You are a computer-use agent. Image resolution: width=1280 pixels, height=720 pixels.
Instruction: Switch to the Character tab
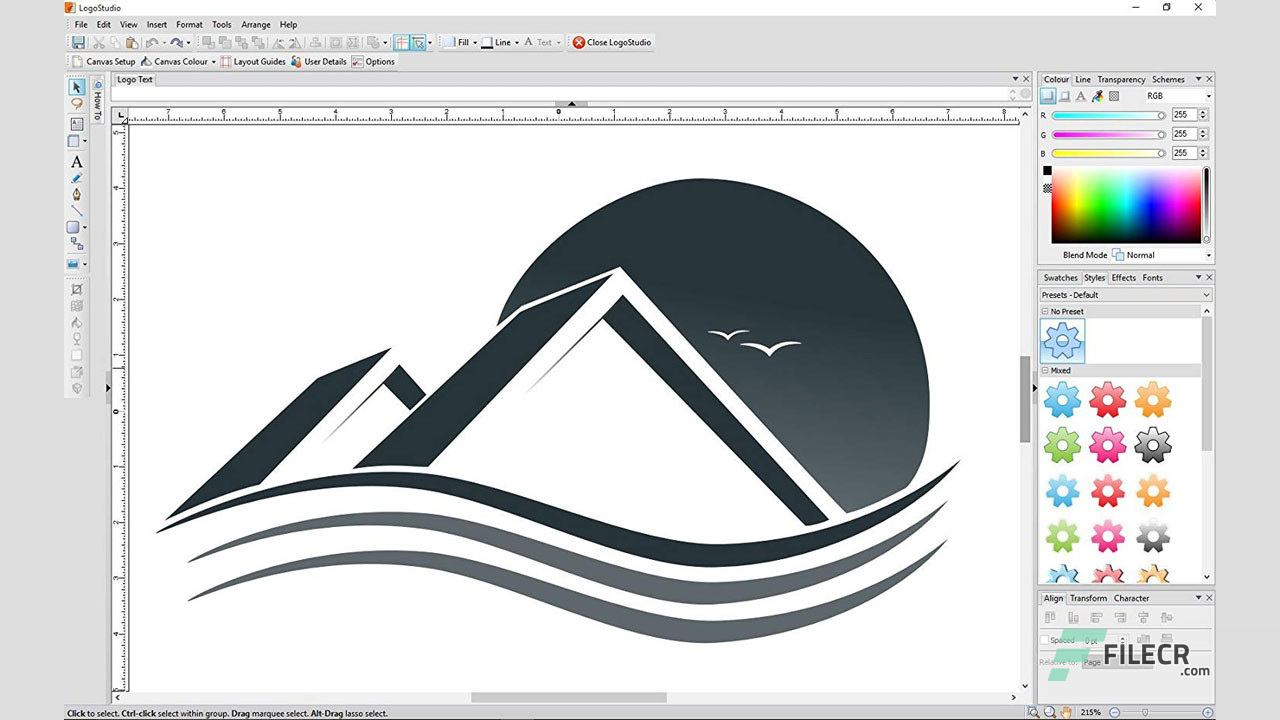[x=1131, y=598]
